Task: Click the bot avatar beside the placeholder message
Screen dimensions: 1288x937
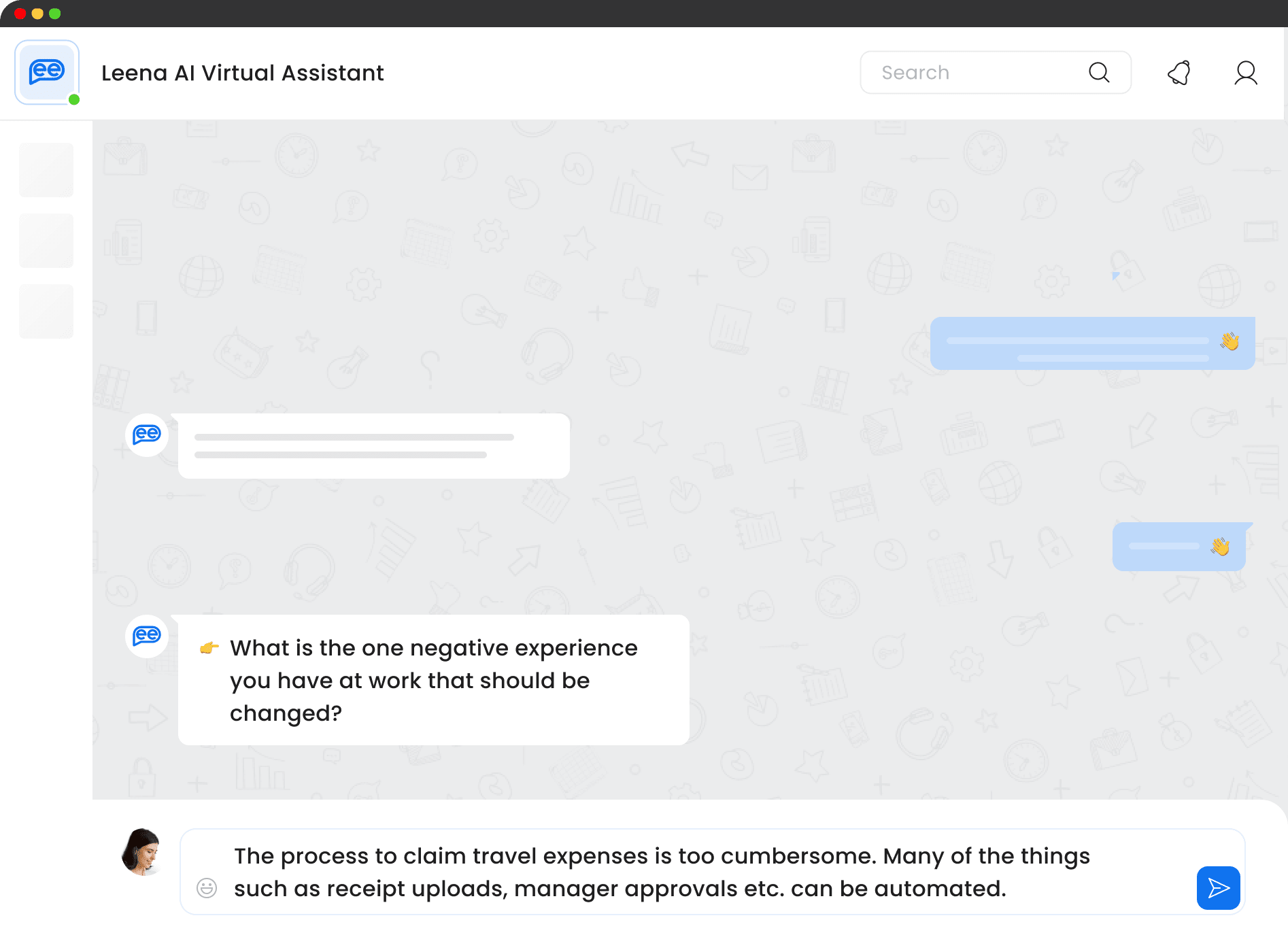Action: tap(147, 435)
